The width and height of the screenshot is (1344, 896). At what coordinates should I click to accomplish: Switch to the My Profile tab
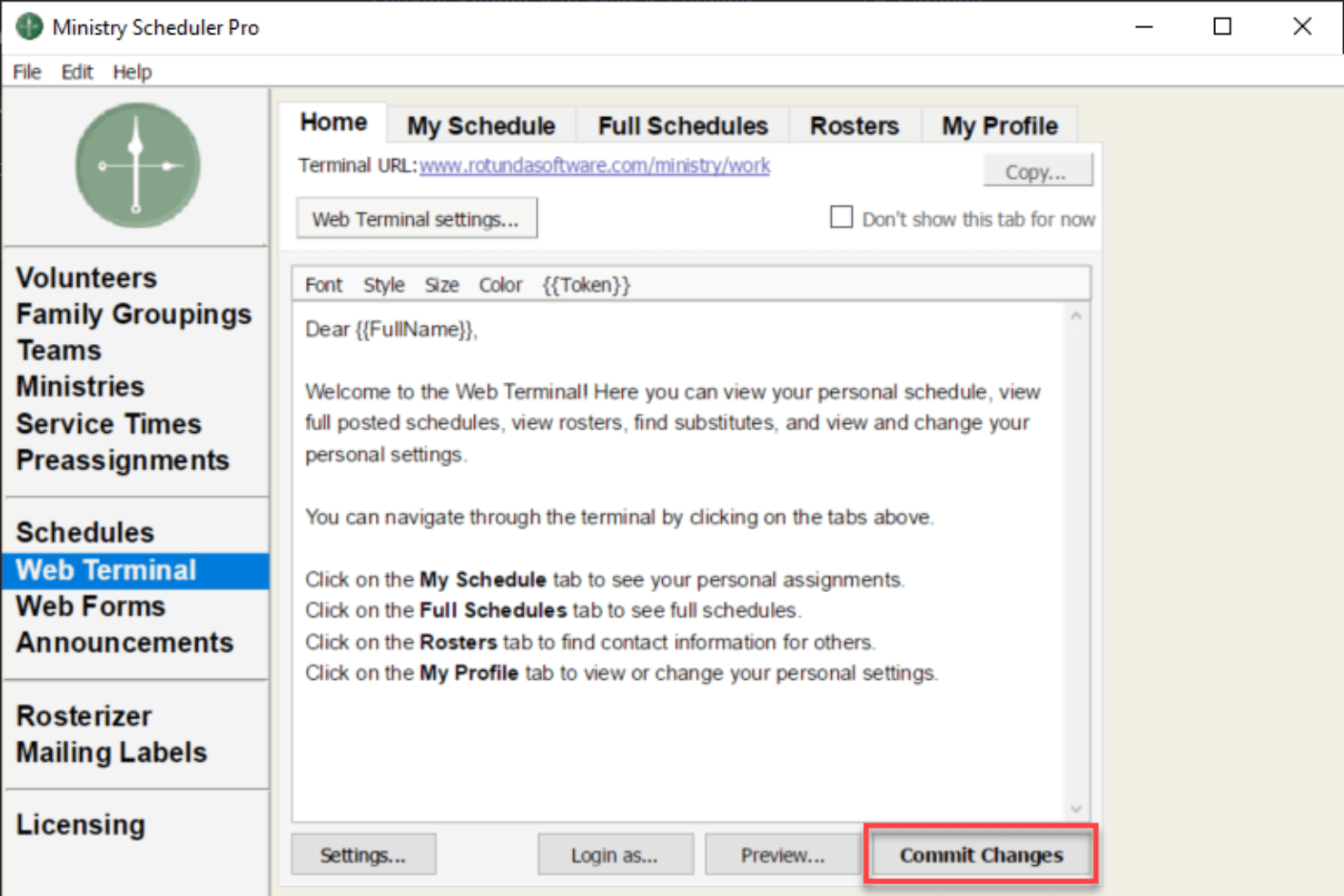pyautogui.click(x=999, y=125)
